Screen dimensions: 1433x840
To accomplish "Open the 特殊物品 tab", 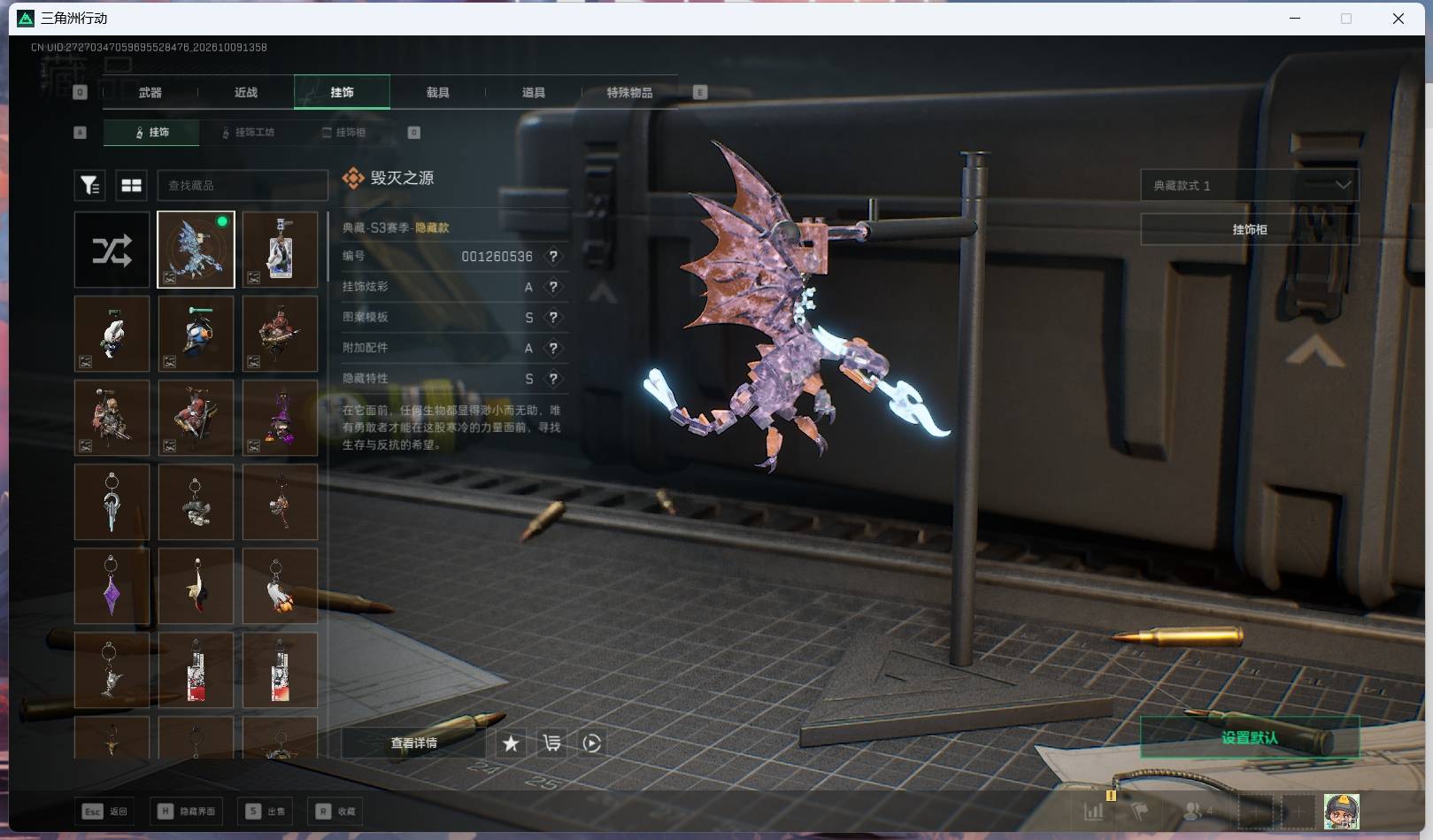I will [629, 92].
